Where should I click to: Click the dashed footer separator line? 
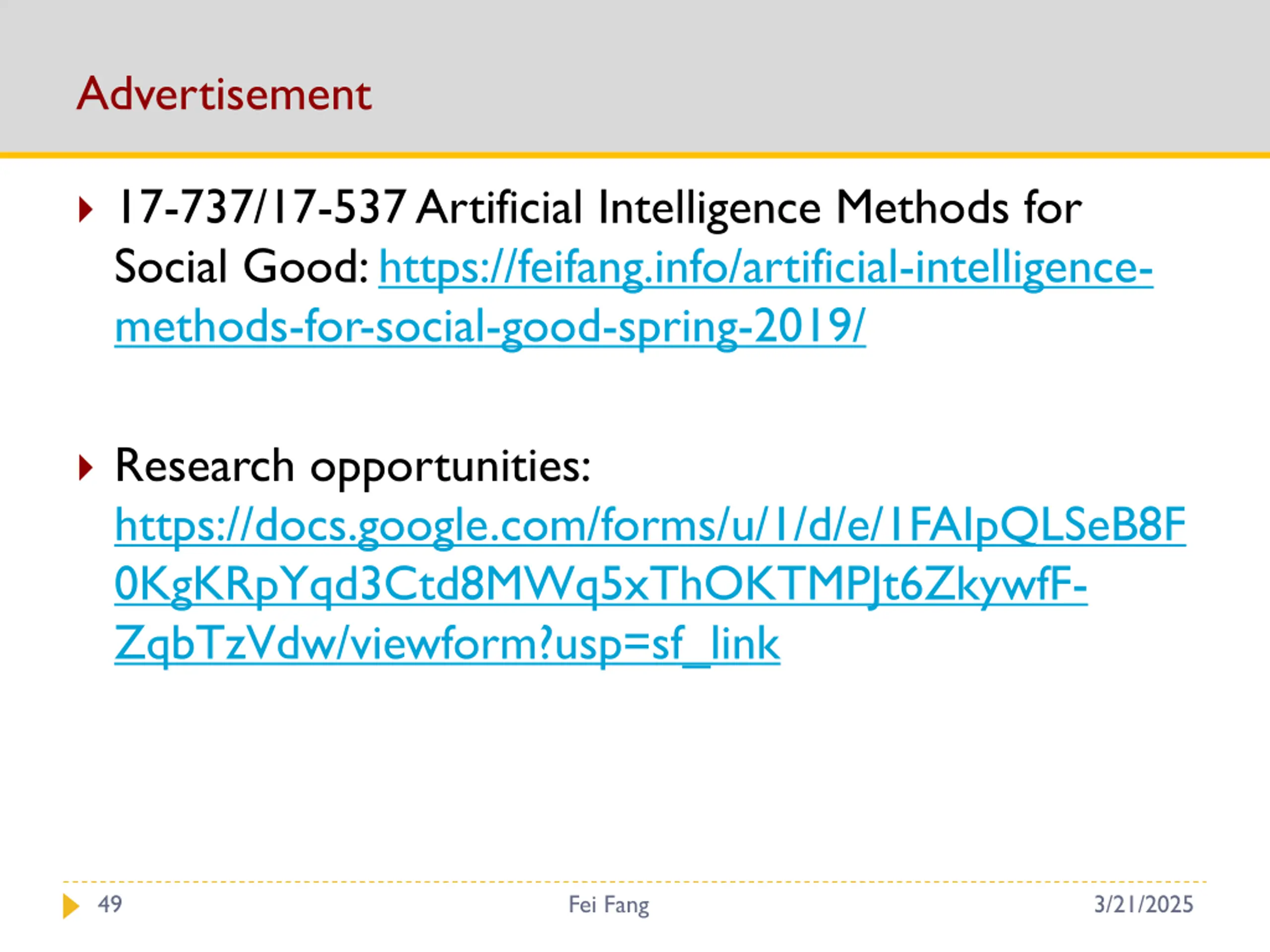click(x=635, y=882)
